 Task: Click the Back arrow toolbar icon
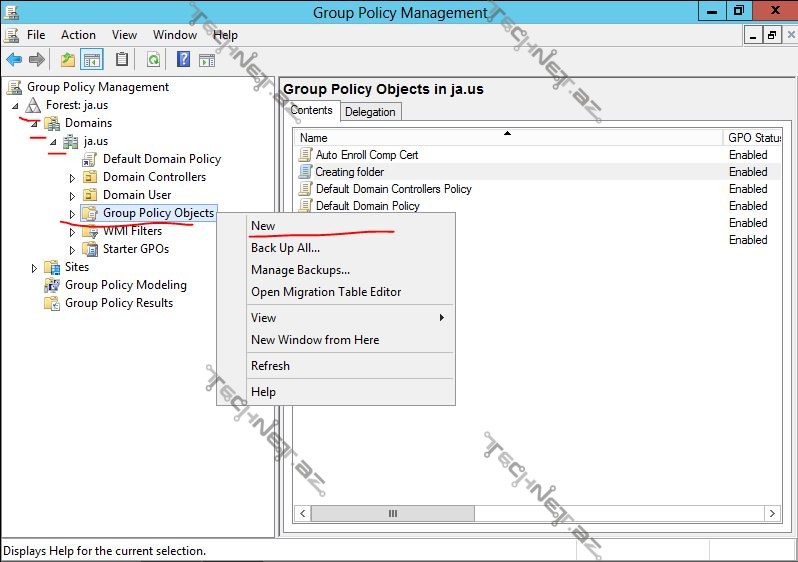(x=14, y=60)
